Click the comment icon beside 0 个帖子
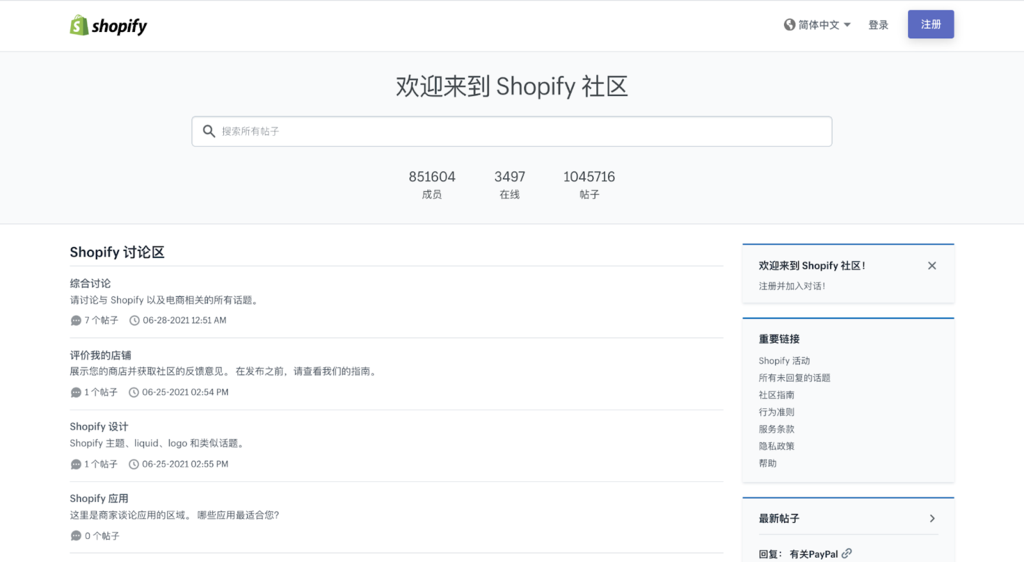1024x562 pixels. click(x=76, y=536)
